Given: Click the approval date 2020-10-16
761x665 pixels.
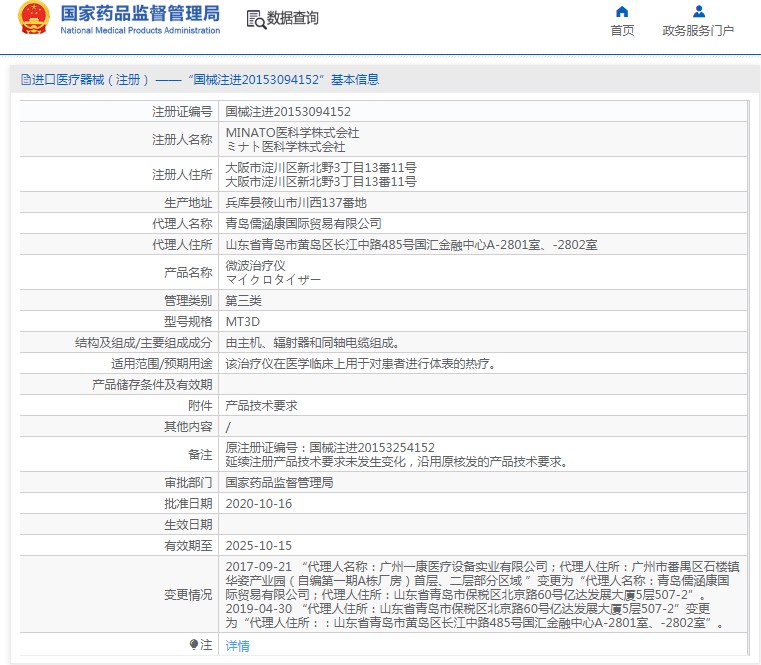Looking at the screenshot, I should [258, 503].
